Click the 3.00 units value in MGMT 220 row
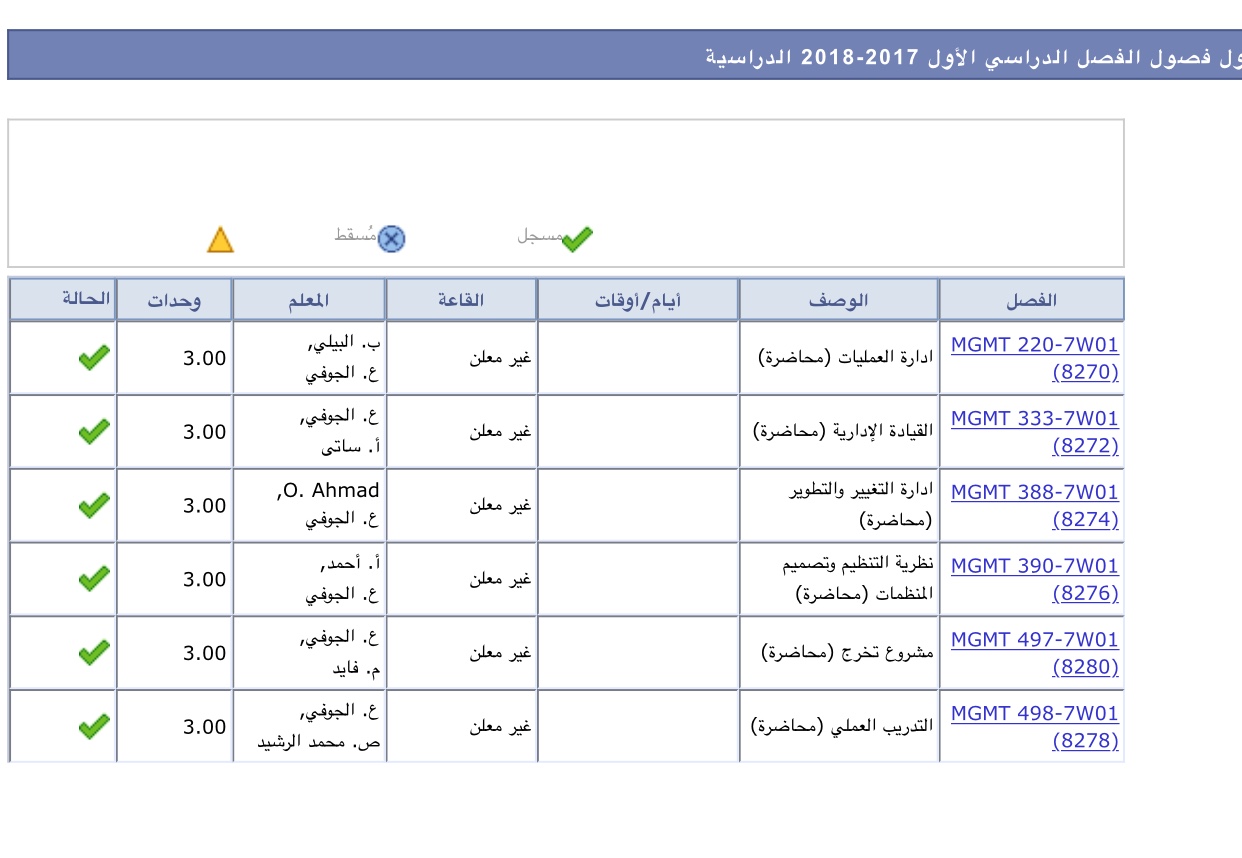The image size is (1242, 858). pyautogui.click(x=204, y=358)
